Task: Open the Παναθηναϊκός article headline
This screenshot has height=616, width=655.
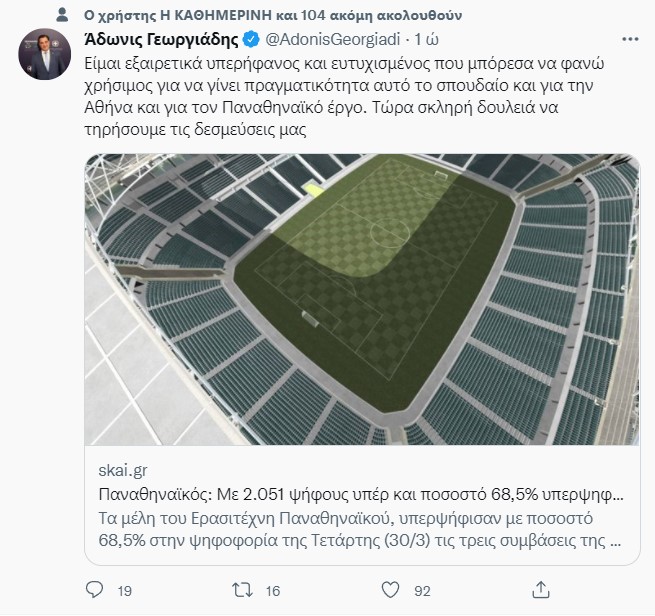Action: click(x=360, y=494)
